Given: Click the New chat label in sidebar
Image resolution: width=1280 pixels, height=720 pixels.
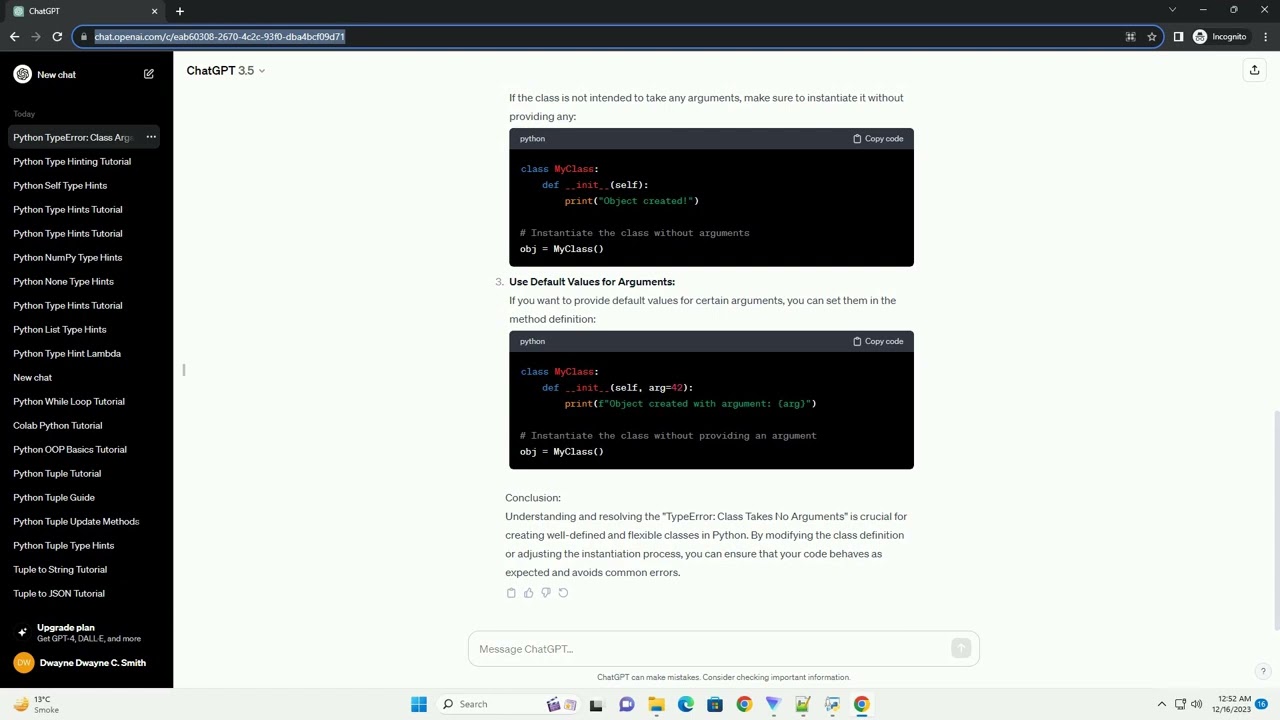Looking at the screenshot, I should [56, 75].
